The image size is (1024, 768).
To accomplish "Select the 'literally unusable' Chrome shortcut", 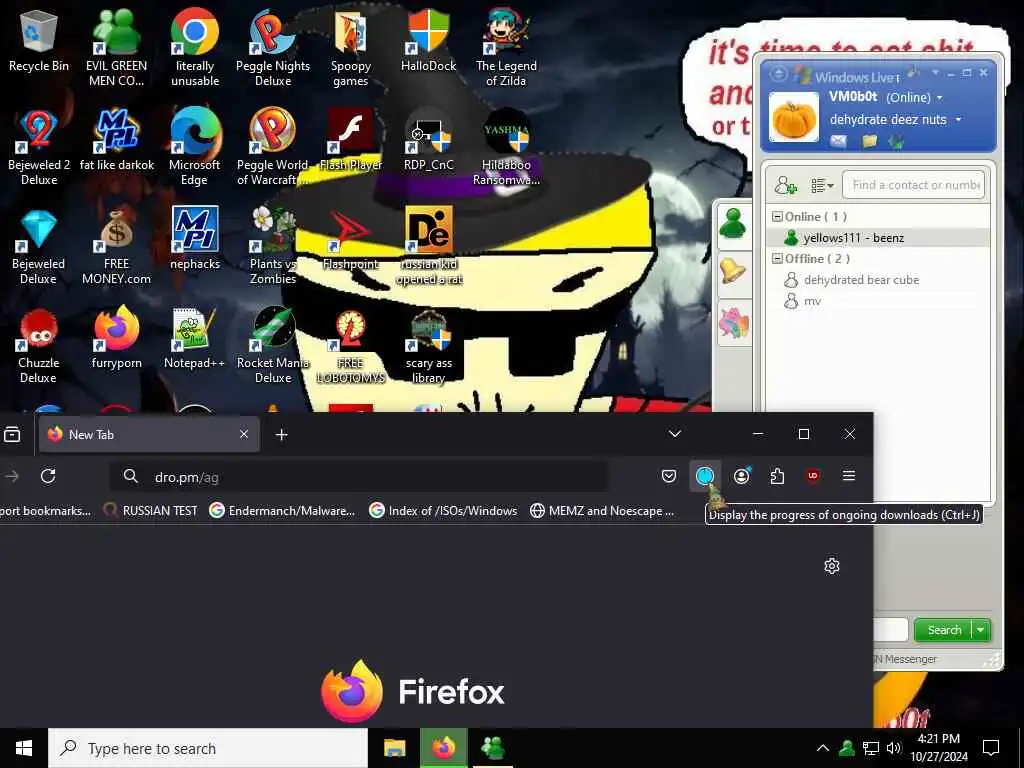I will tap(195, 48).
